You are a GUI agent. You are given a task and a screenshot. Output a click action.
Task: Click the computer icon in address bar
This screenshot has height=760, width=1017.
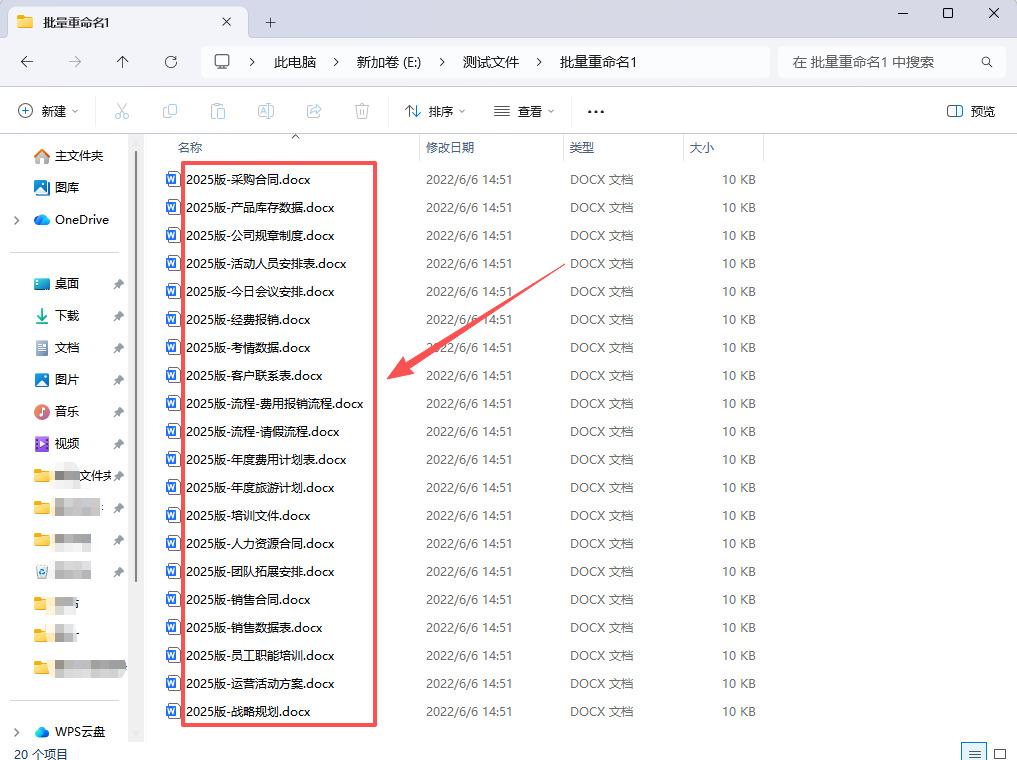pos(222,62)
